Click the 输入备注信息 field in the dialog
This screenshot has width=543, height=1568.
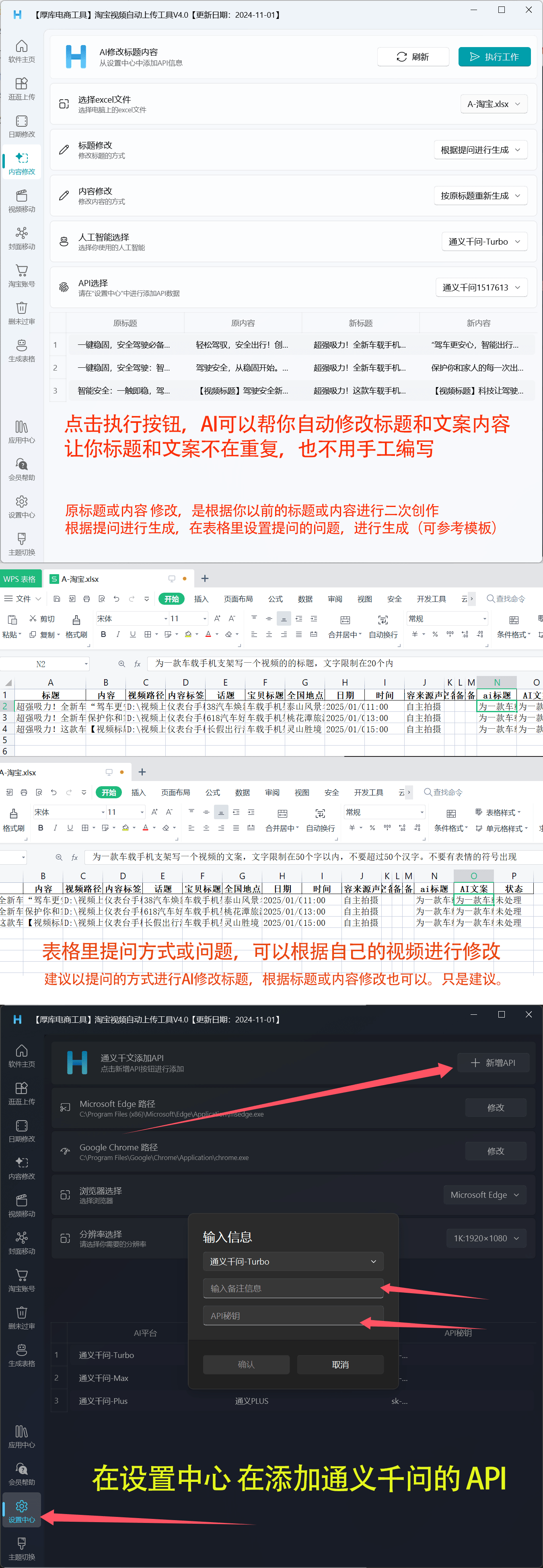(293, 1289)
